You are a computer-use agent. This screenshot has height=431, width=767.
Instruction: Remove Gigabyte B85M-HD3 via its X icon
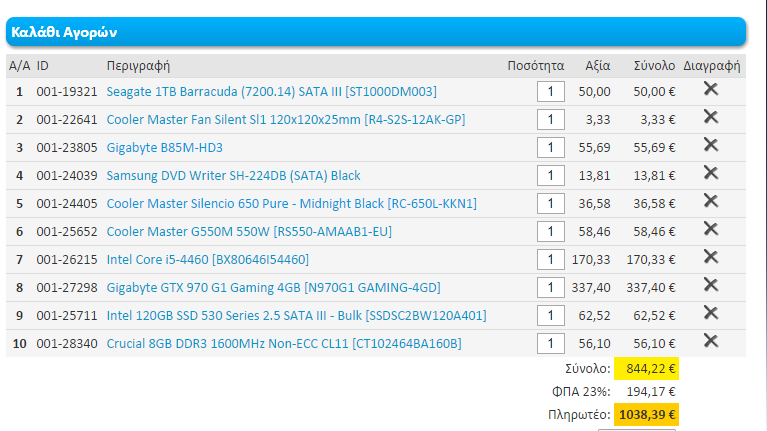point(711,145)
